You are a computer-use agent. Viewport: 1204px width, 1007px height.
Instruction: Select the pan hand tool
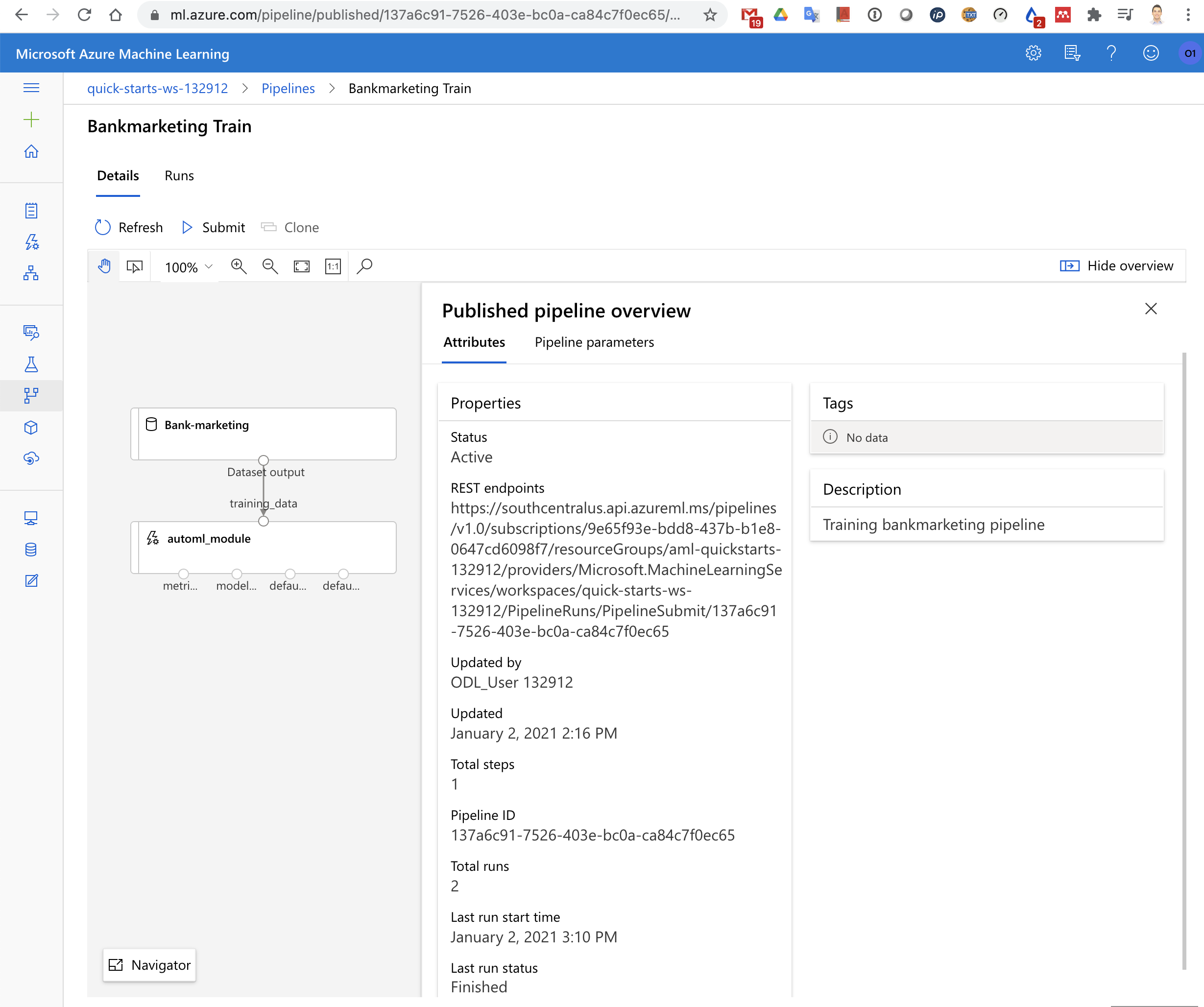point(104,266)
